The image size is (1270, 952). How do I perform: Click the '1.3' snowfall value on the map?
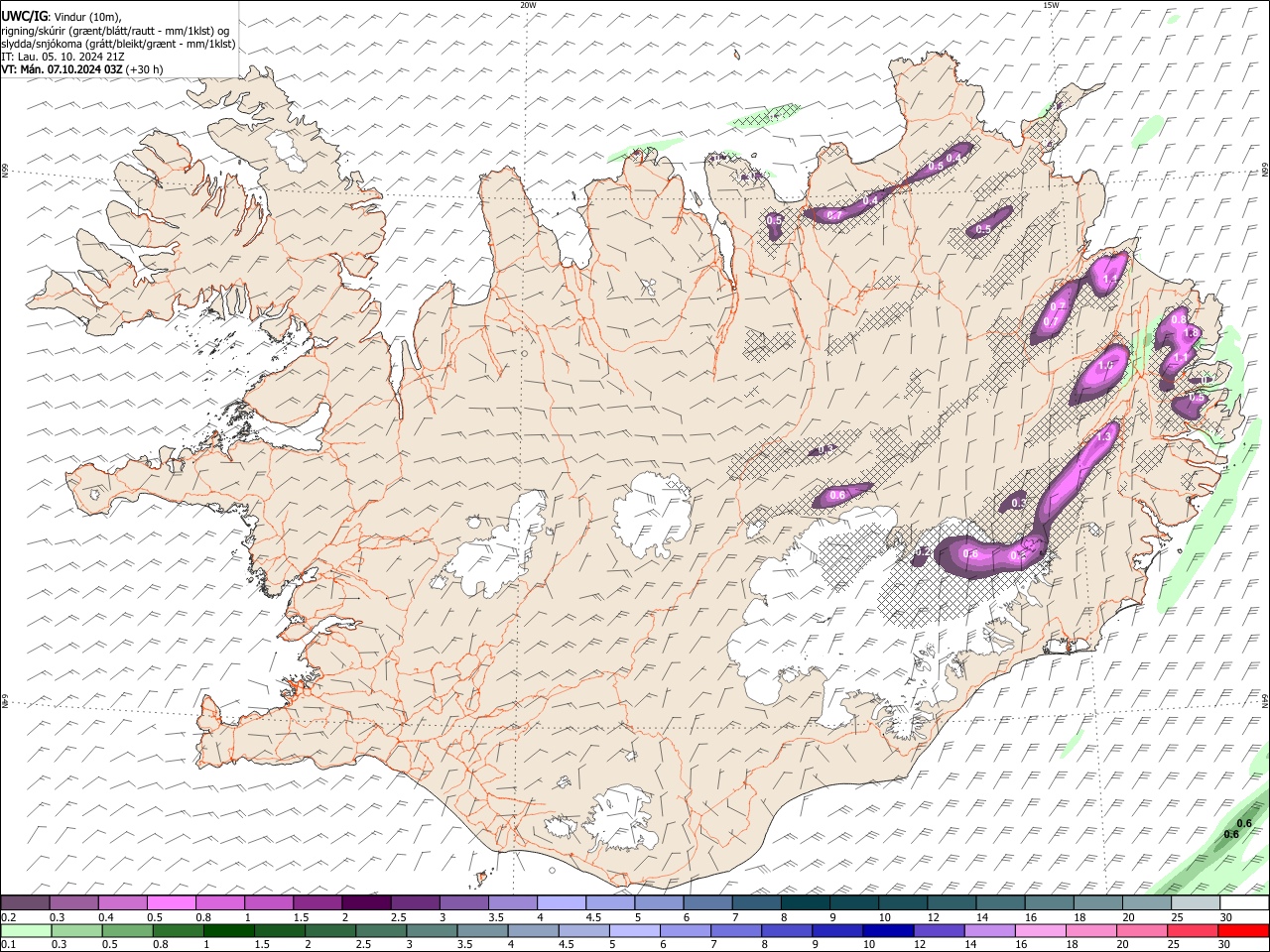tap(1103, 436)
